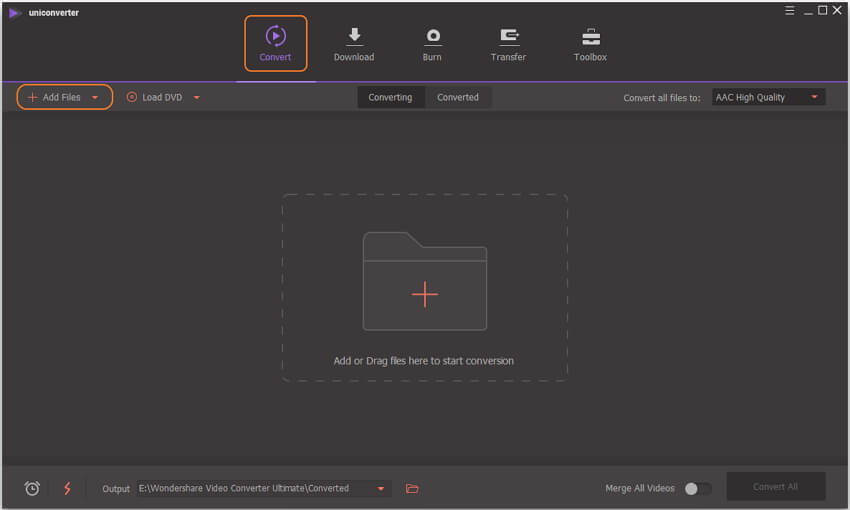850x510 pixels.
Task: Open the Convert section icon
Action: (275, 37)
